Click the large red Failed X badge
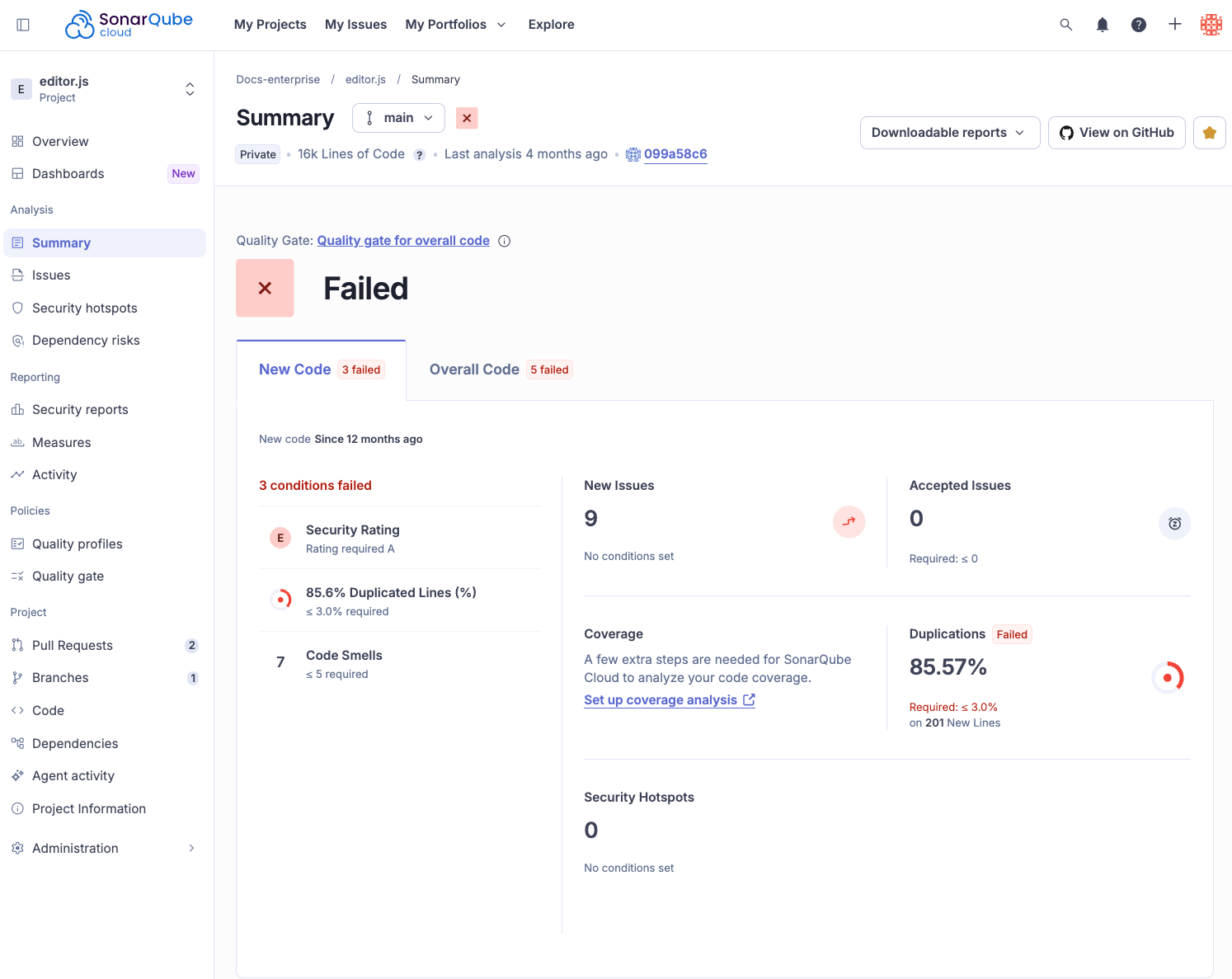 [265, 288]
